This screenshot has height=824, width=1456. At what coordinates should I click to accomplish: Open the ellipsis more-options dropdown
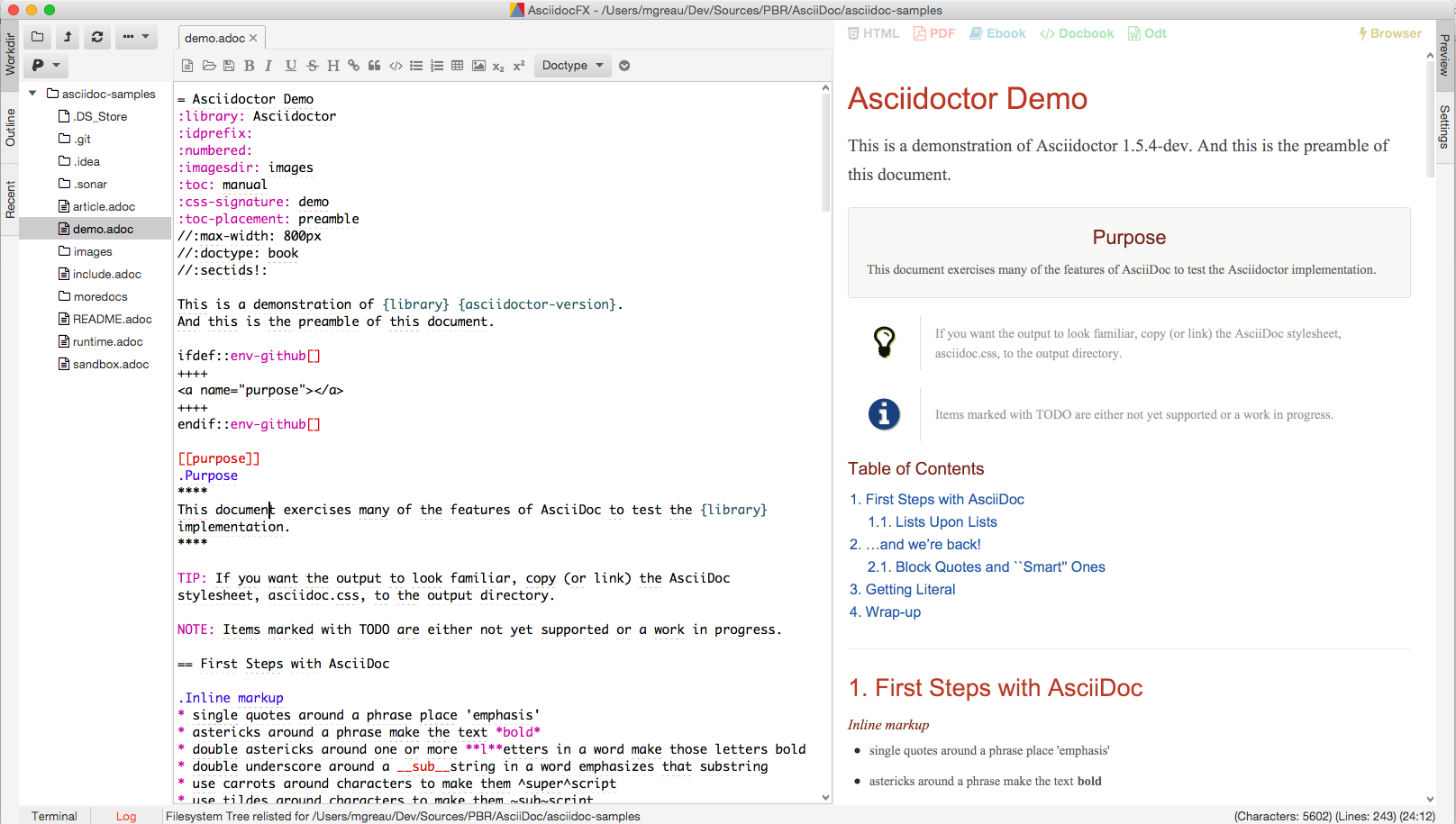tap(136, 37)
